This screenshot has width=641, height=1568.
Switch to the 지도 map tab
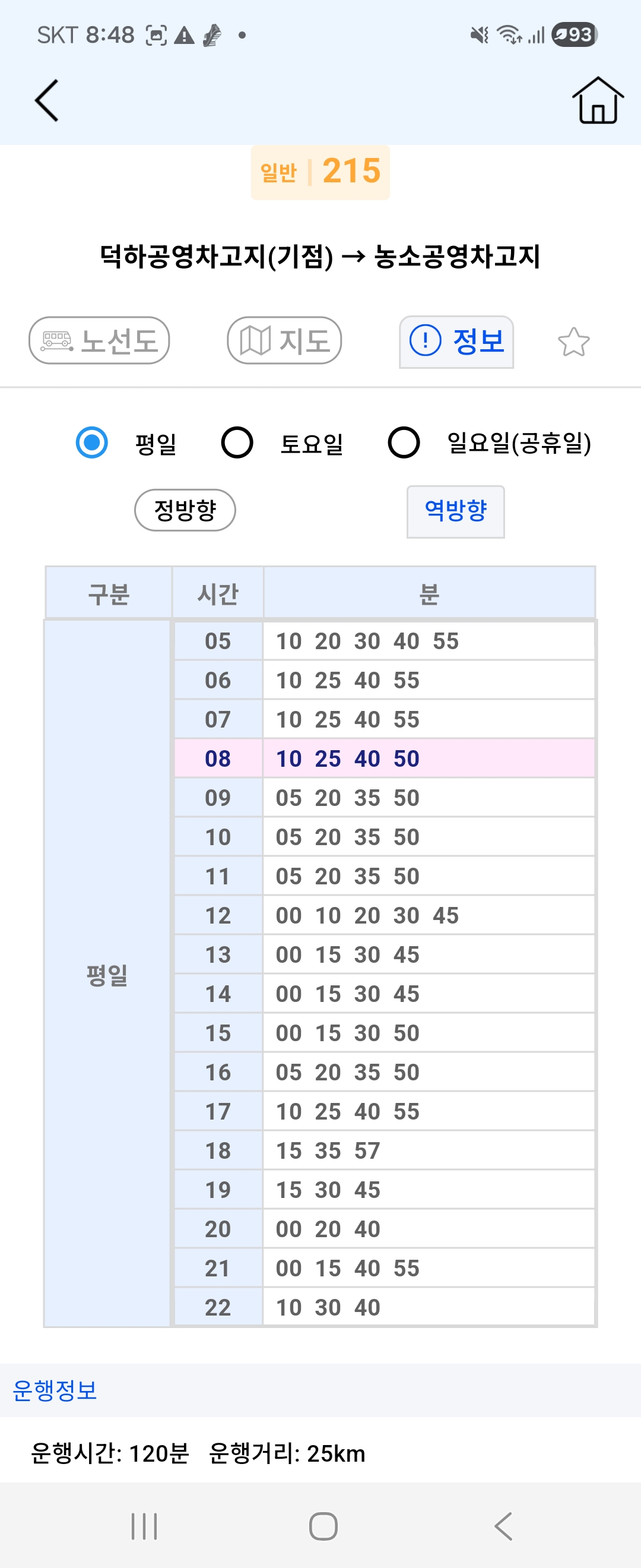tap(284, 340)
